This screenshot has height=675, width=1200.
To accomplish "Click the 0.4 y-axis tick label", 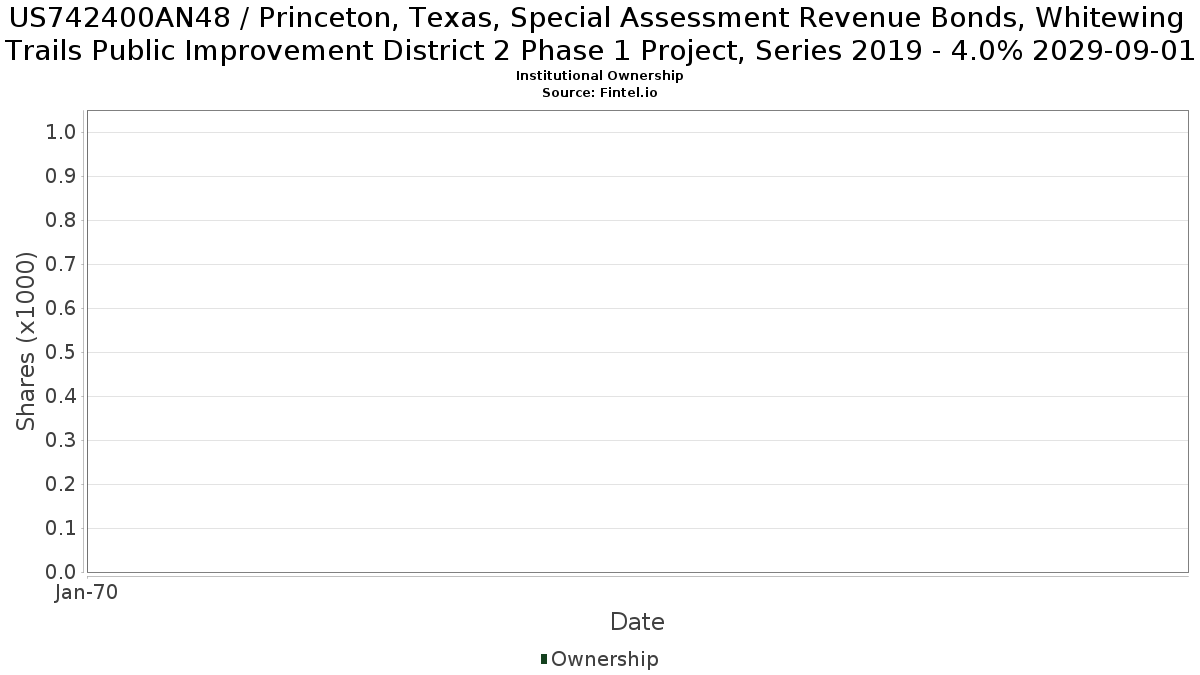I will point(62,397).
